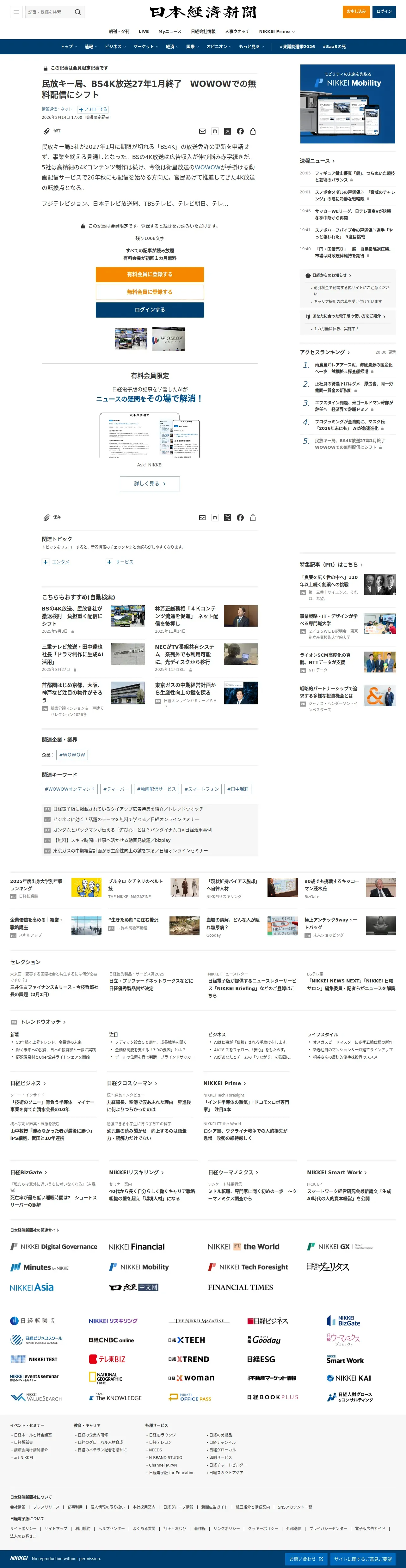This screenshot has height=1568, width=406.
Task: Click the header ログイン button
Action: click(x=384, y=12)
